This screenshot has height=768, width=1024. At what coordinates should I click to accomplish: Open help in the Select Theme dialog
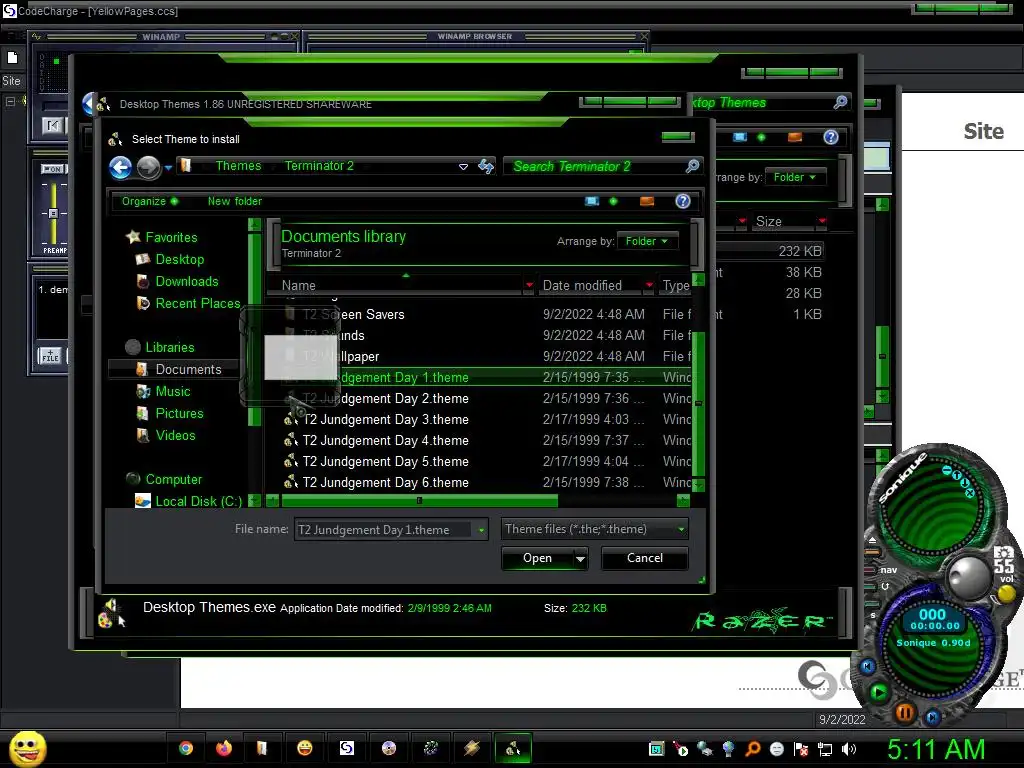pos(682,201)
